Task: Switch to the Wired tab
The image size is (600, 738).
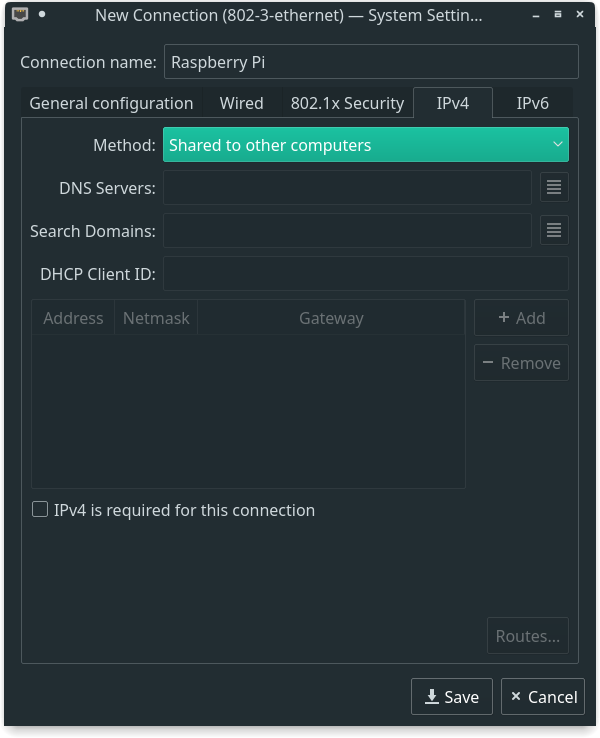Action: (241, 103)
